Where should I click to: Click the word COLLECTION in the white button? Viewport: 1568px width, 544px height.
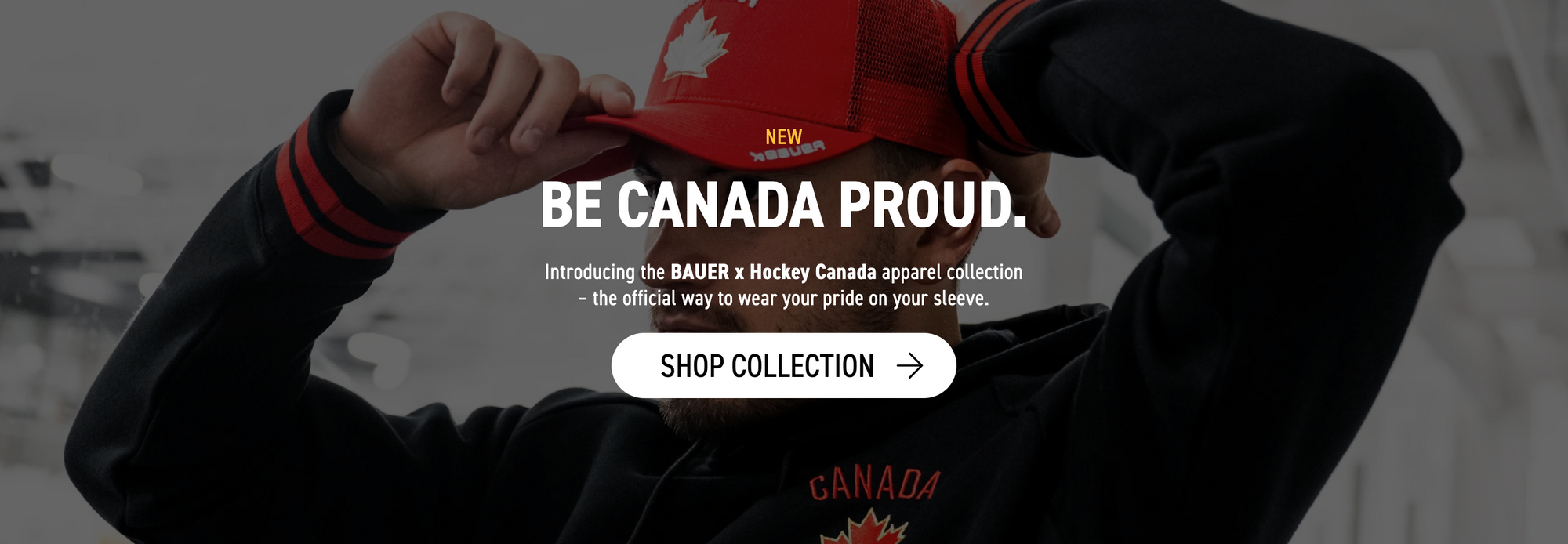803,366
